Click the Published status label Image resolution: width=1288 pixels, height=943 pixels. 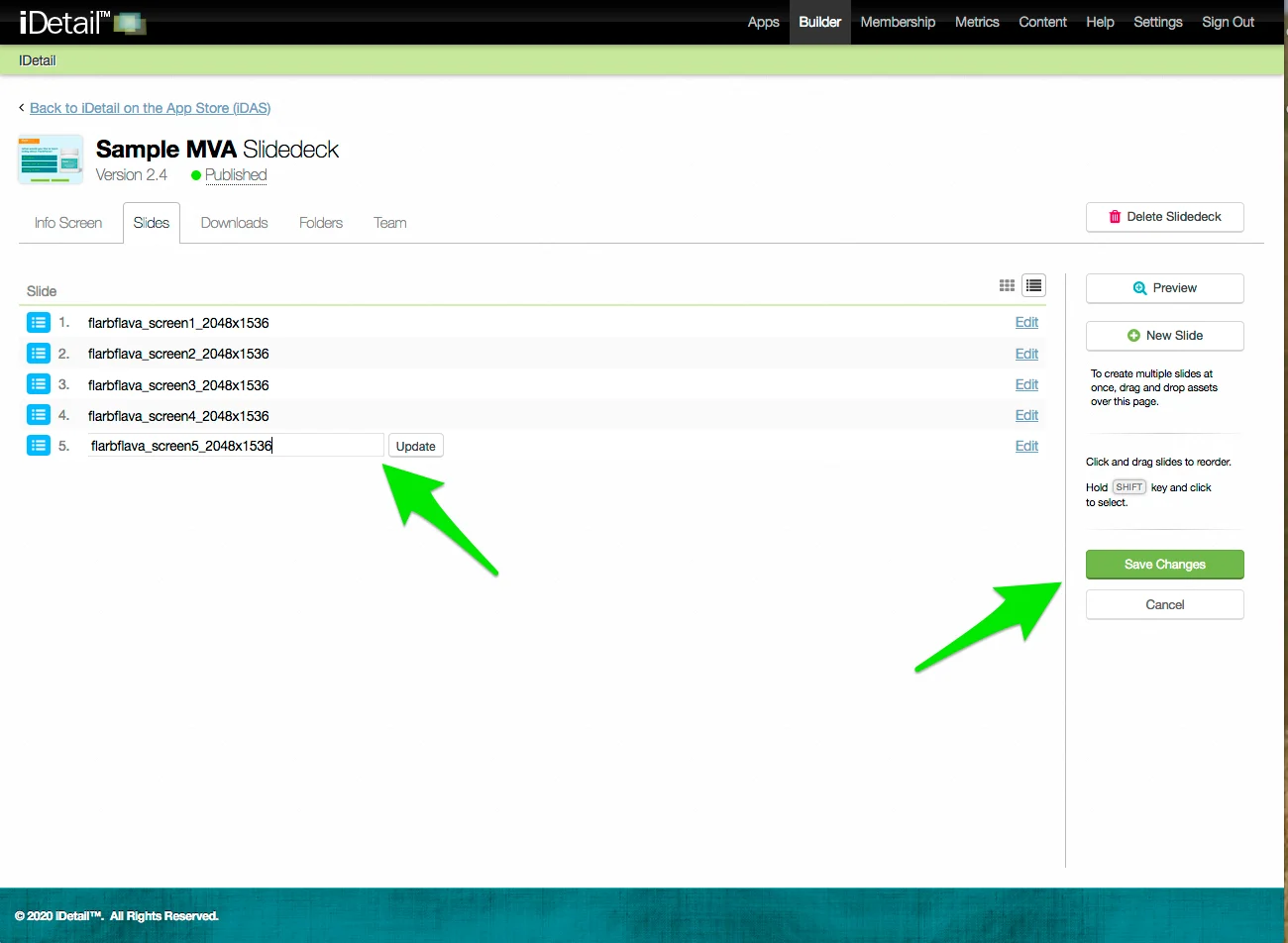[x=236, y=175]
